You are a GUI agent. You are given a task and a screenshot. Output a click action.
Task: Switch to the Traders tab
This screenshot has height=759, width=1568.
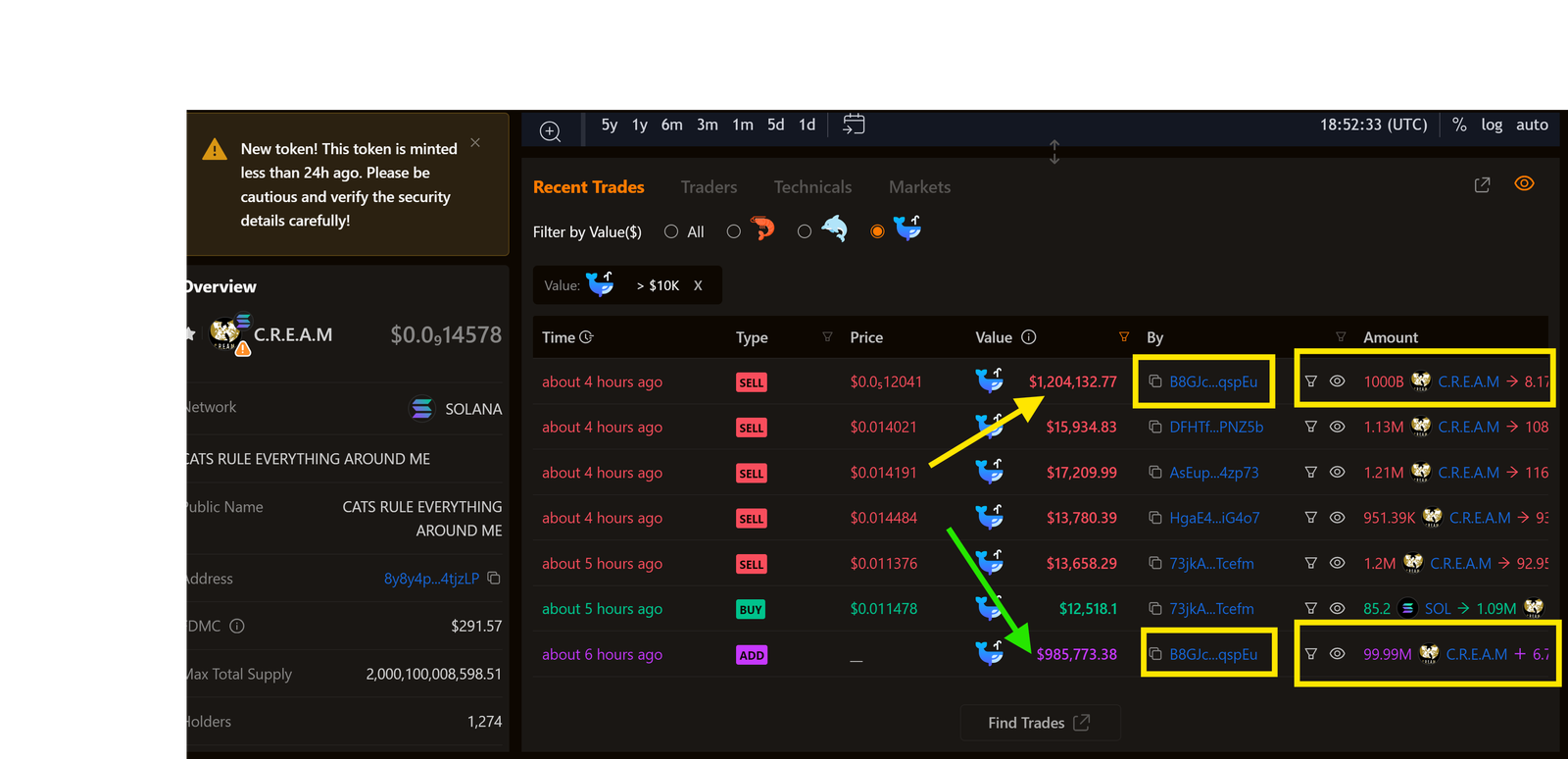709,187
